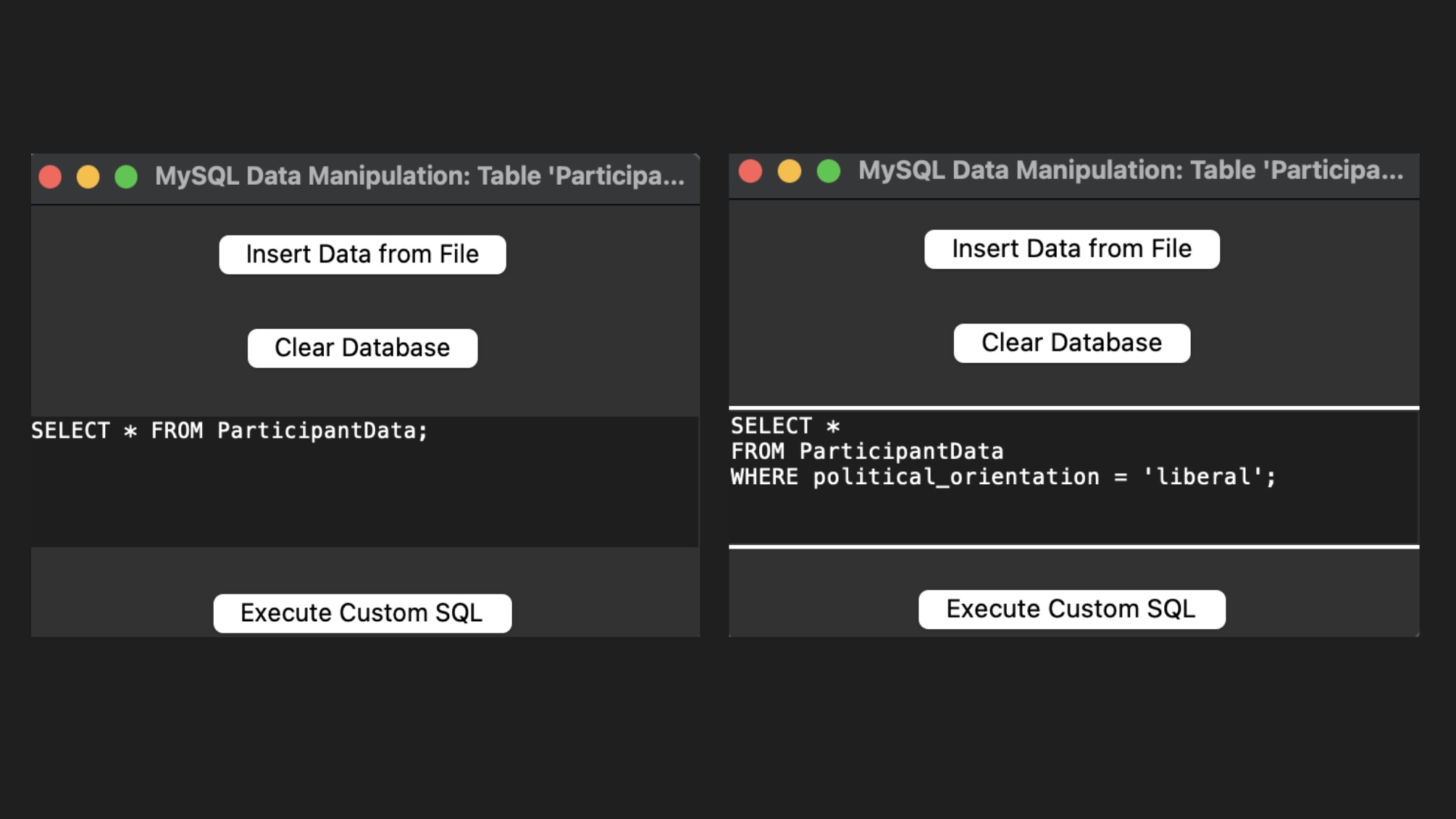Click the yellow minimize button on right window
This screenshot has height=819, width=1456.
point(789,172)
